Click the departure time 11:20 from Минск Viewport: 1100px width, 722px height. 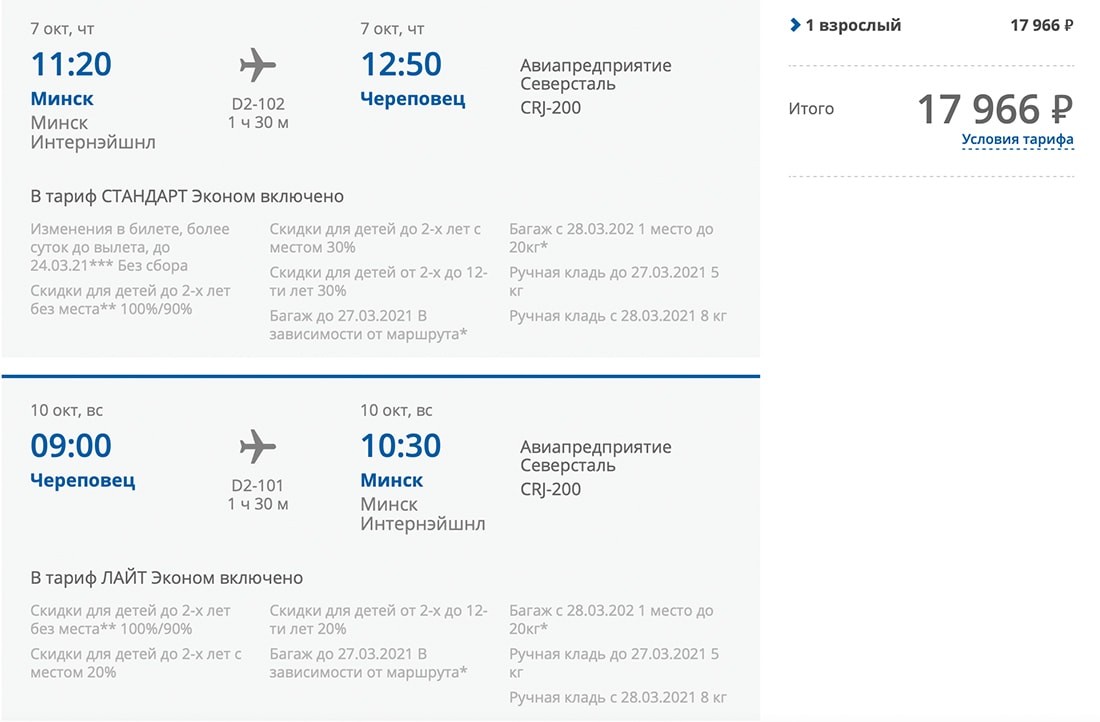(71, 65)
